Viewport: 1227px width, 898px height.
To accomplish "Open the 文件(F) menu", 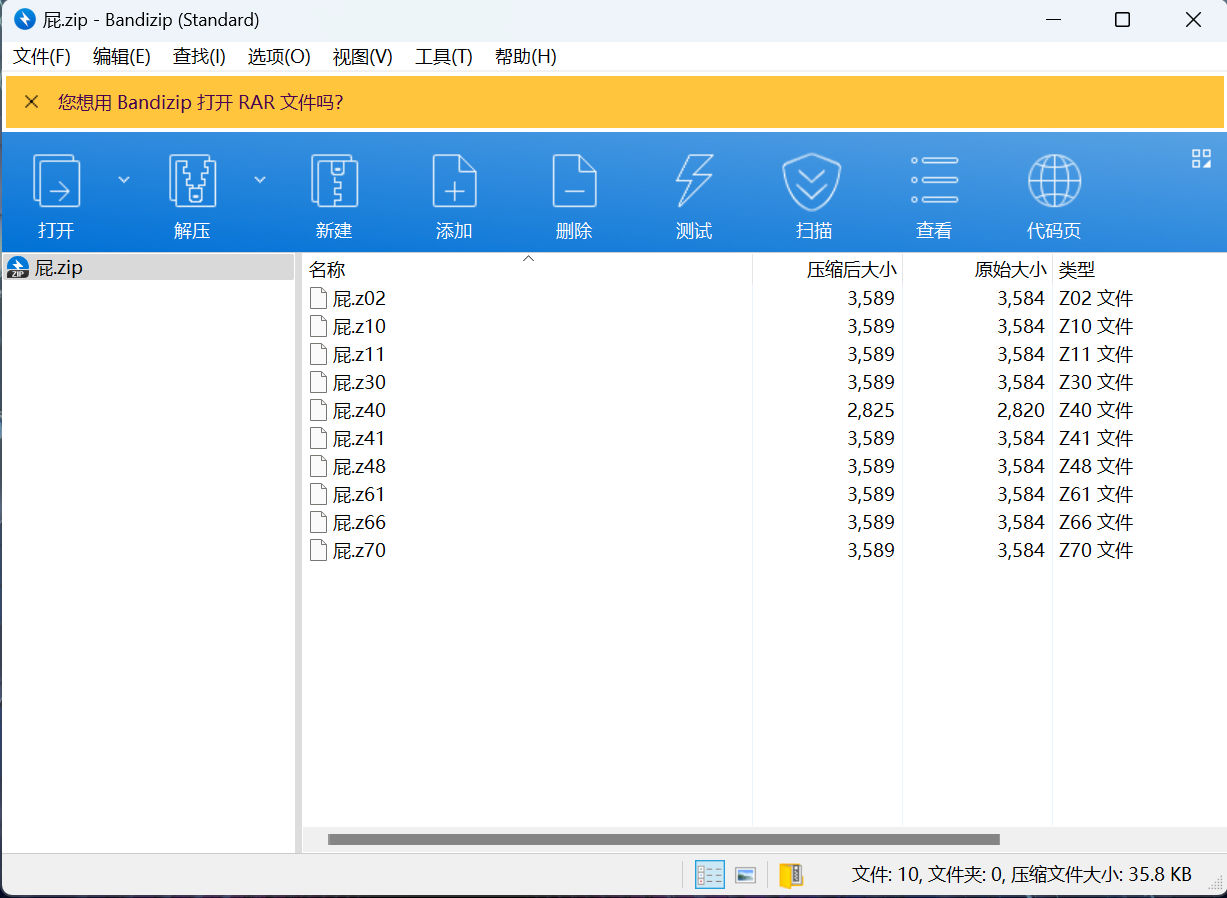I will [x=42, y=57].
